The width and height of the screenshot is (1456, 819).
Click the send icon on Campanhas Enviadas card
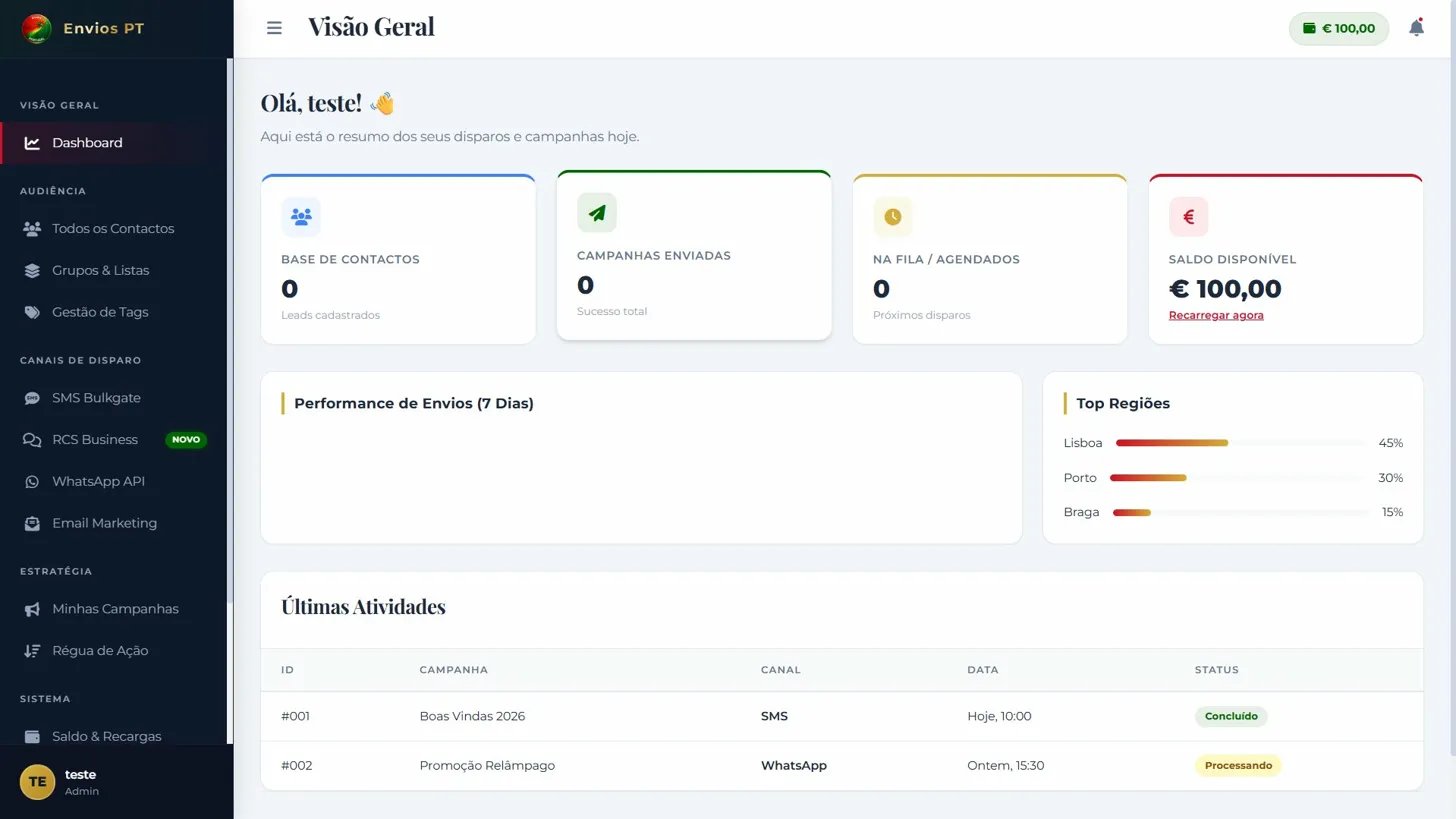pyautogui.click(x=597, y=212)
